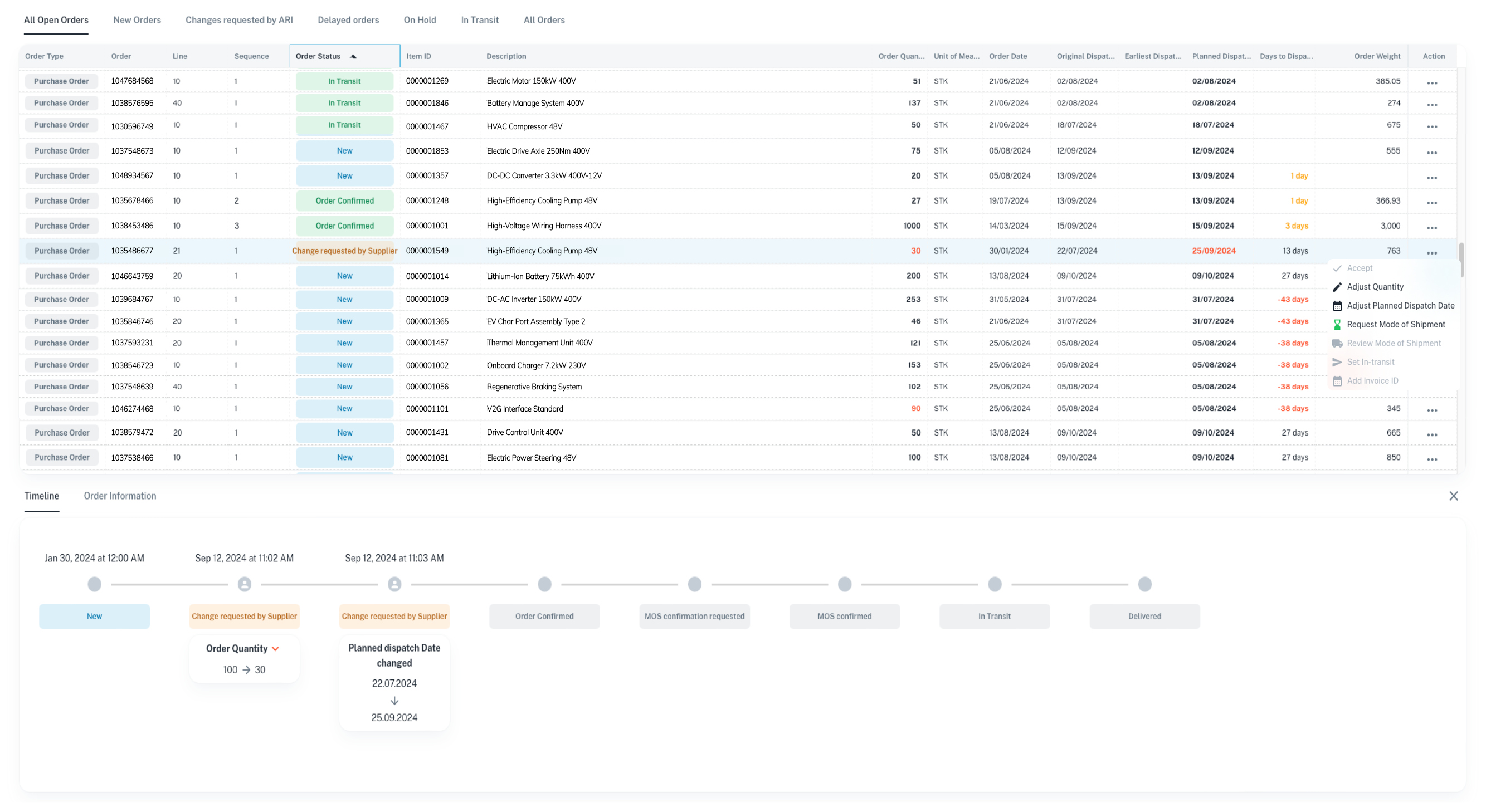
Task: Open the In Transit tab
Action: click(480, 20)
